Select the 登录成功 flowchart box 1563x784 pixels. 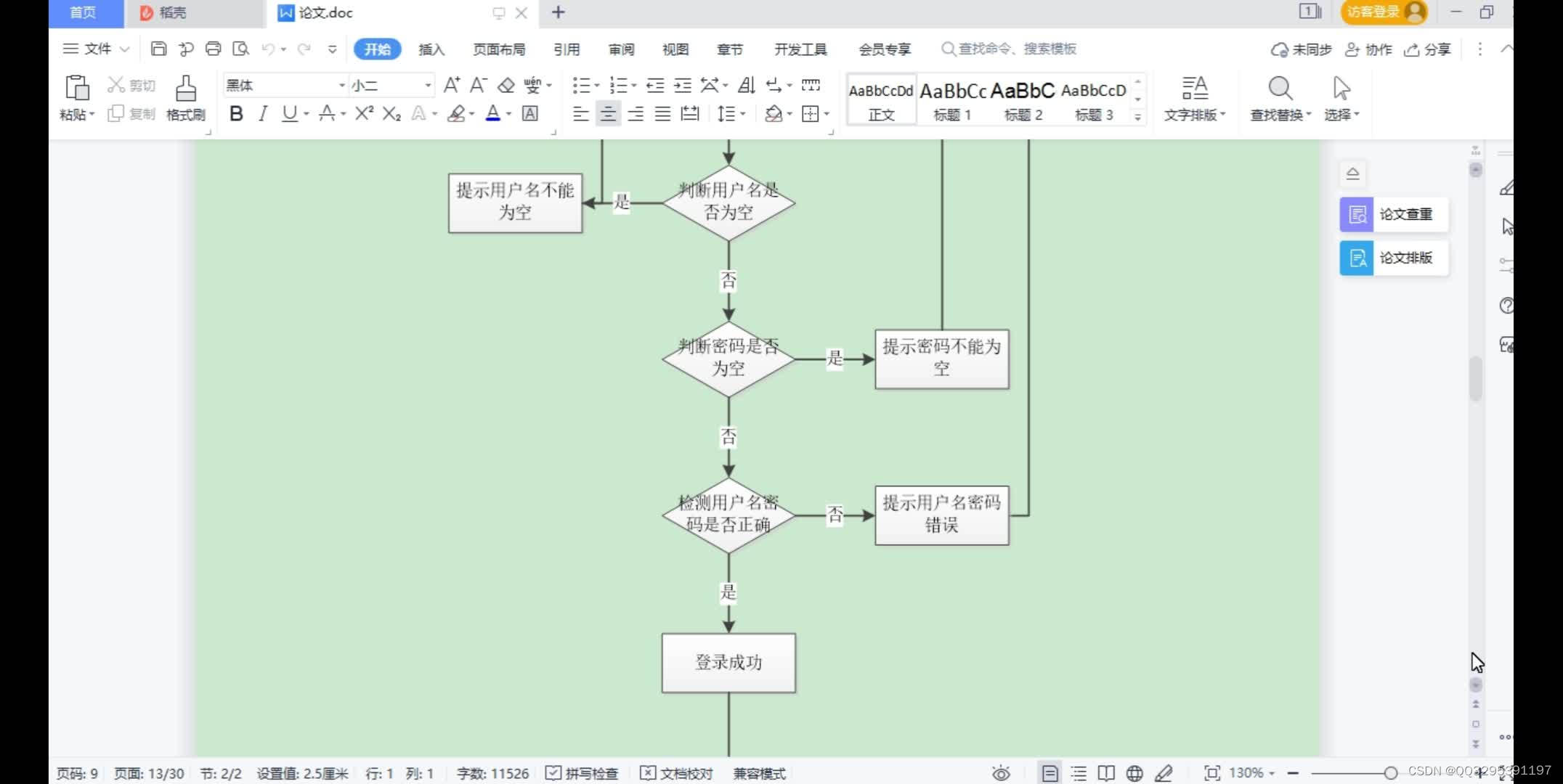(728, 663)
